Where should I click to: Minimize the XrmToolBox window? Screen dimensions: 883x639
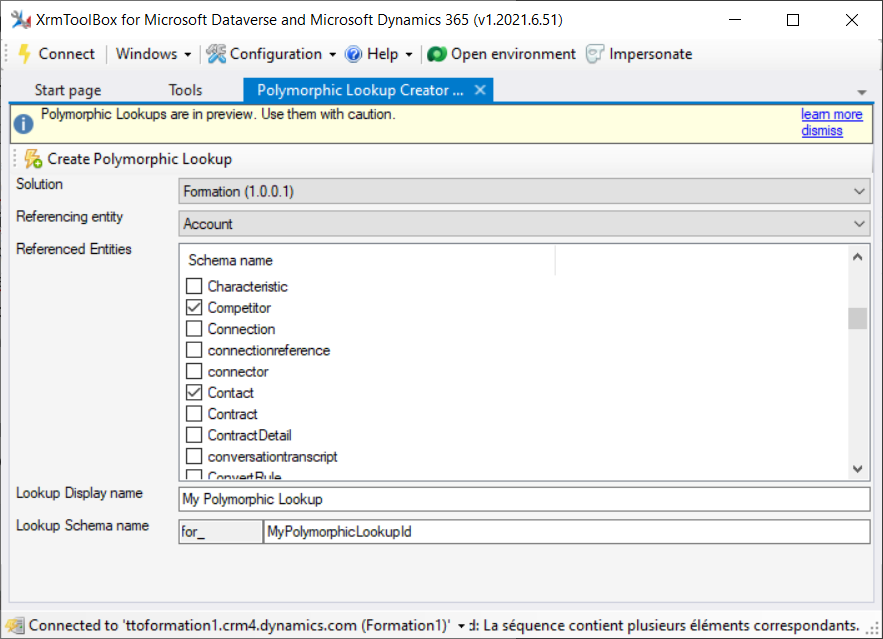pos(735,20)
